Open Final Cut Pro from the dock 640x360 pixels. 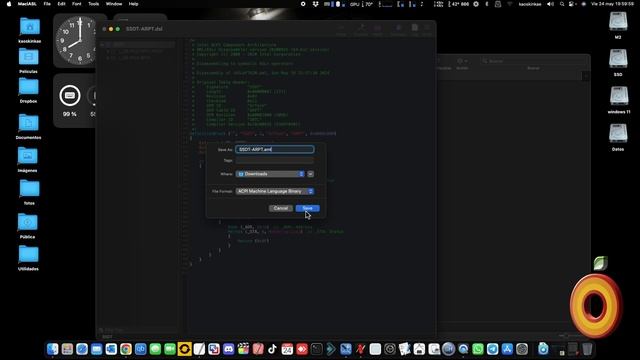point(243,349)
